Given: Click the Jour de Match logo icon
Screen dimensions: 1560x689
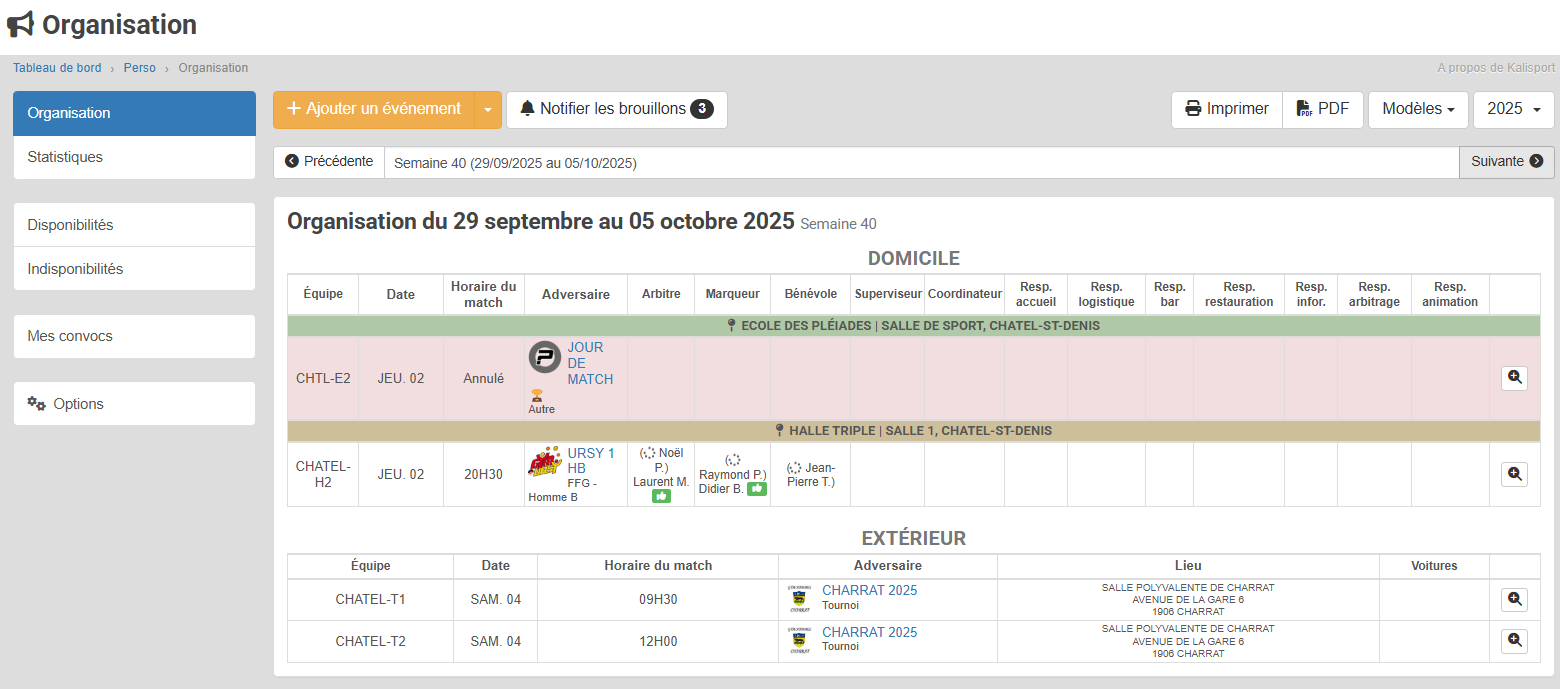Looking at the screenshot, I should 545,357.
